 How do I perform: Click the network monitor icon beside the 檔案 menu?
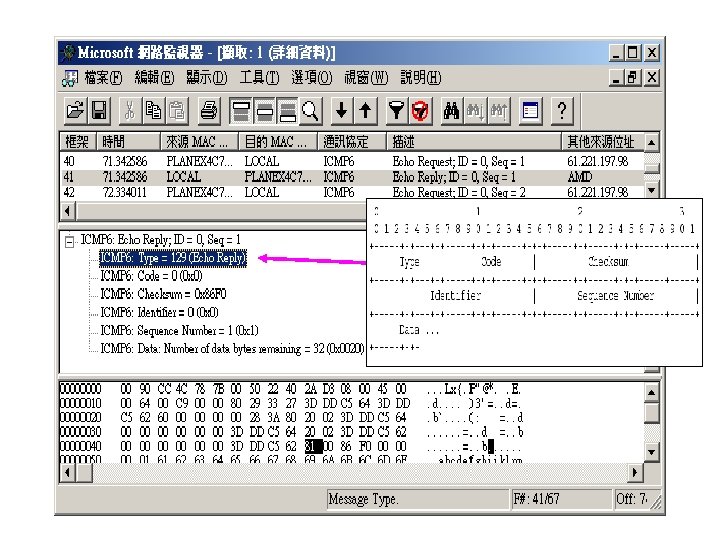pyautogui.click(x=70, y=78)
